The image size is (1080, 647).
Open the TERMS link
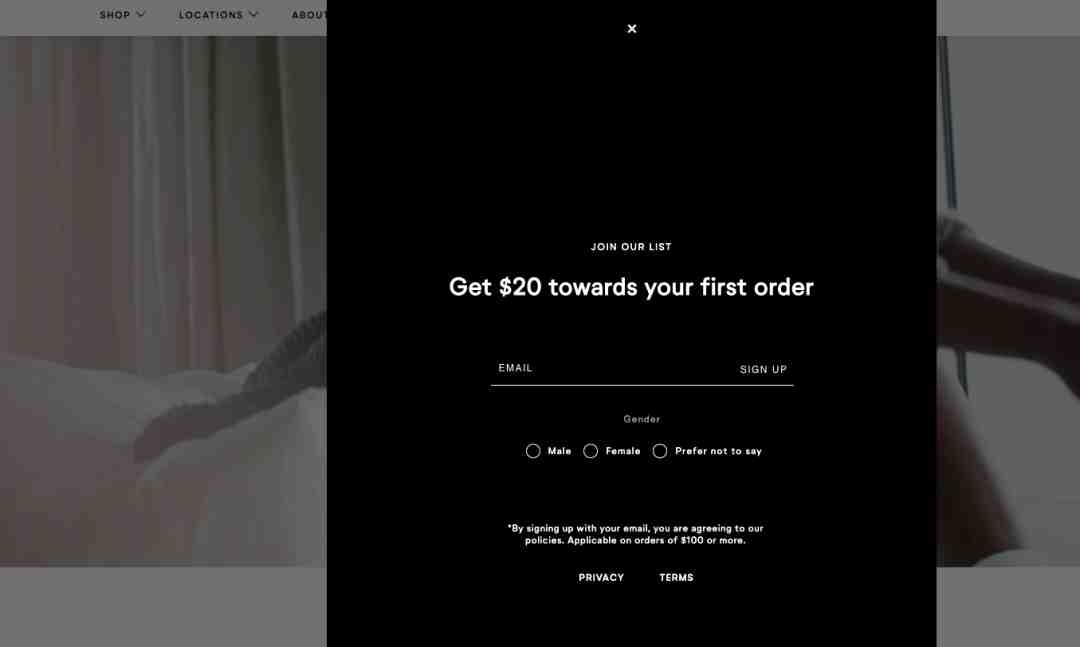pos(676,577)
